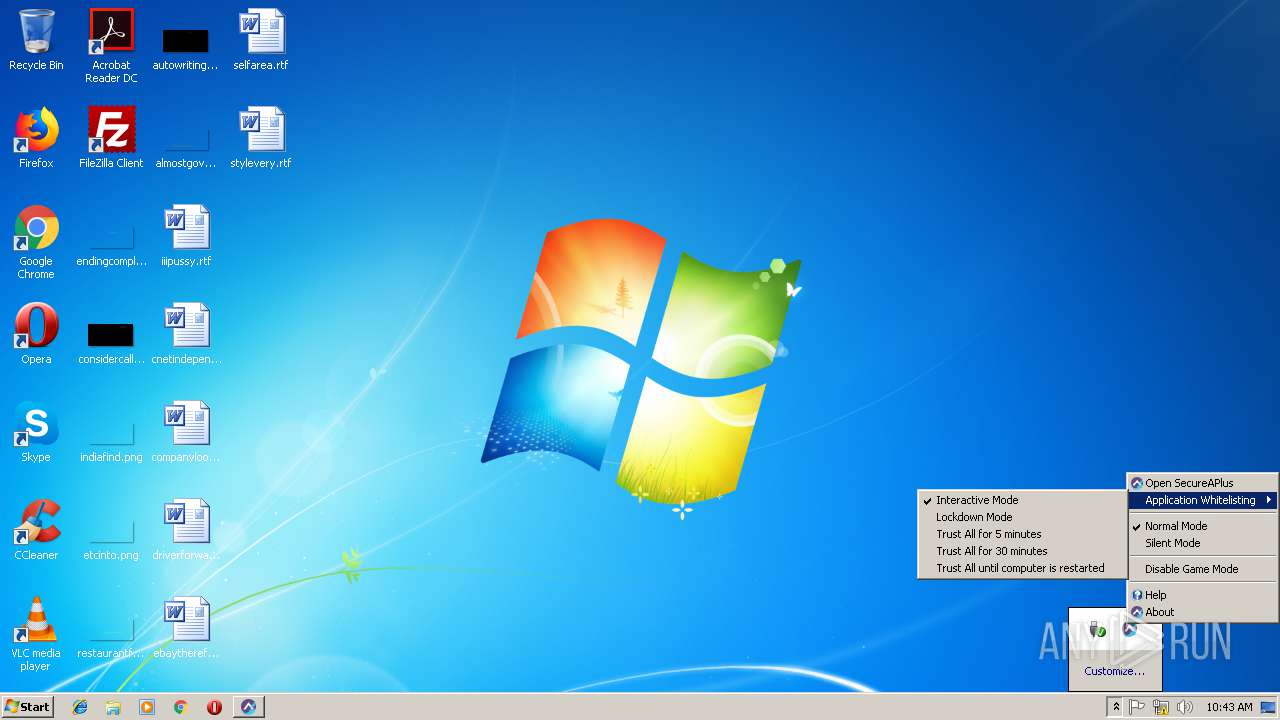Select restaurantf file label on desktop
The image size is (1280, 720).
[111, 653]
